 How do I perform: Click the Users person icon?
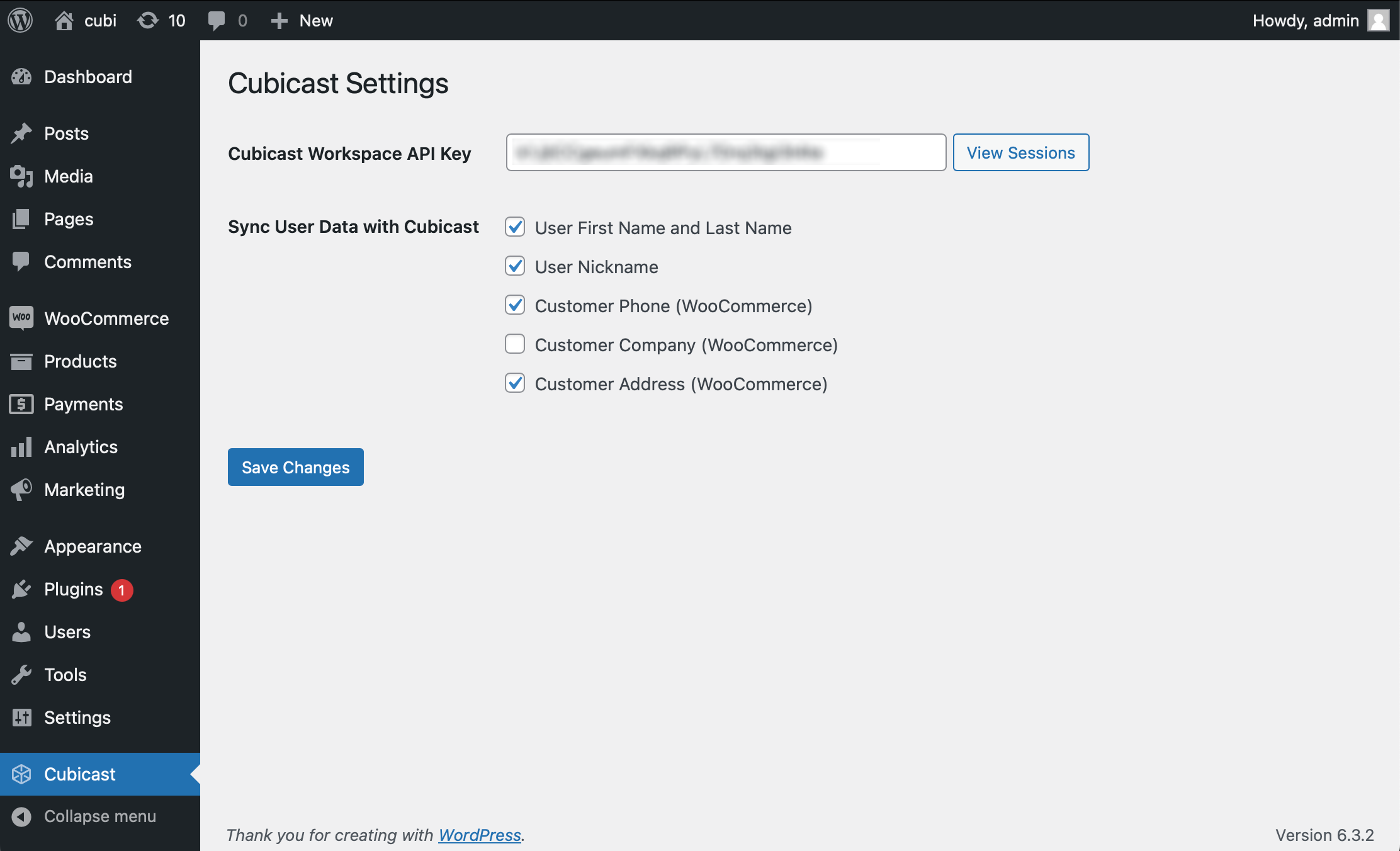click(x=21, y=632)
